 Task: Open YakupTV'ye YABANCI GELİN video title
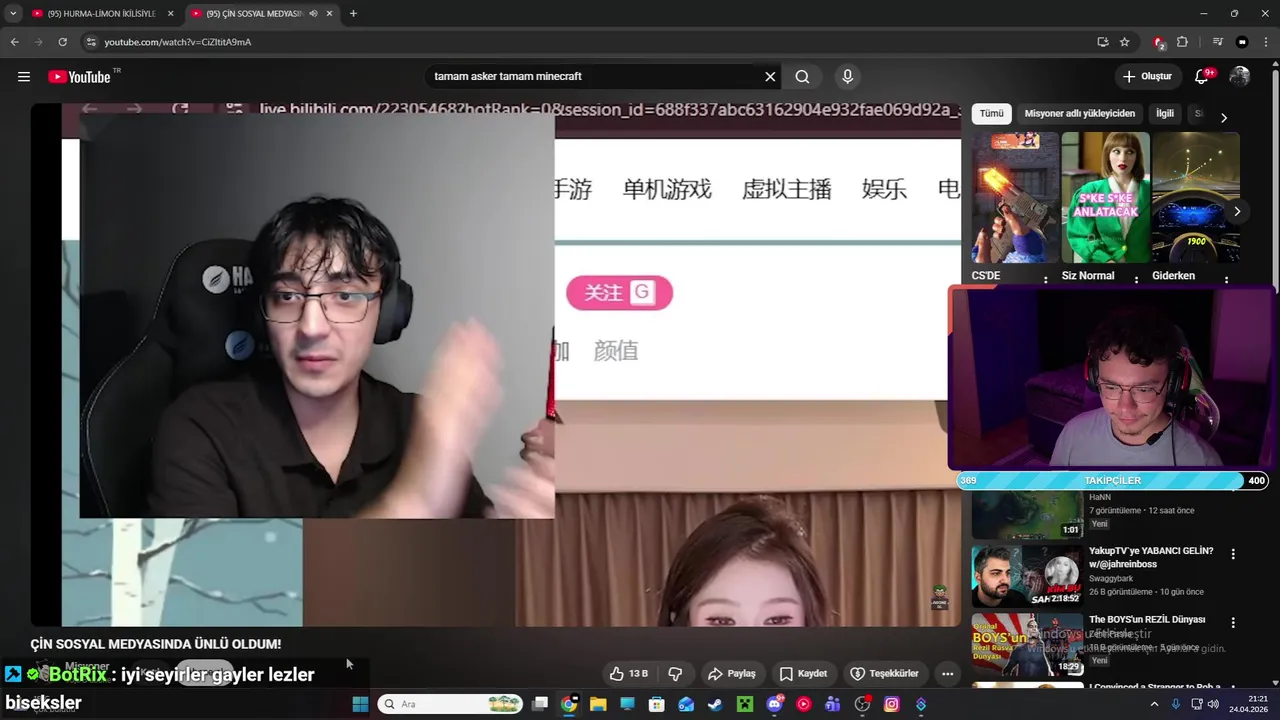1150,557
